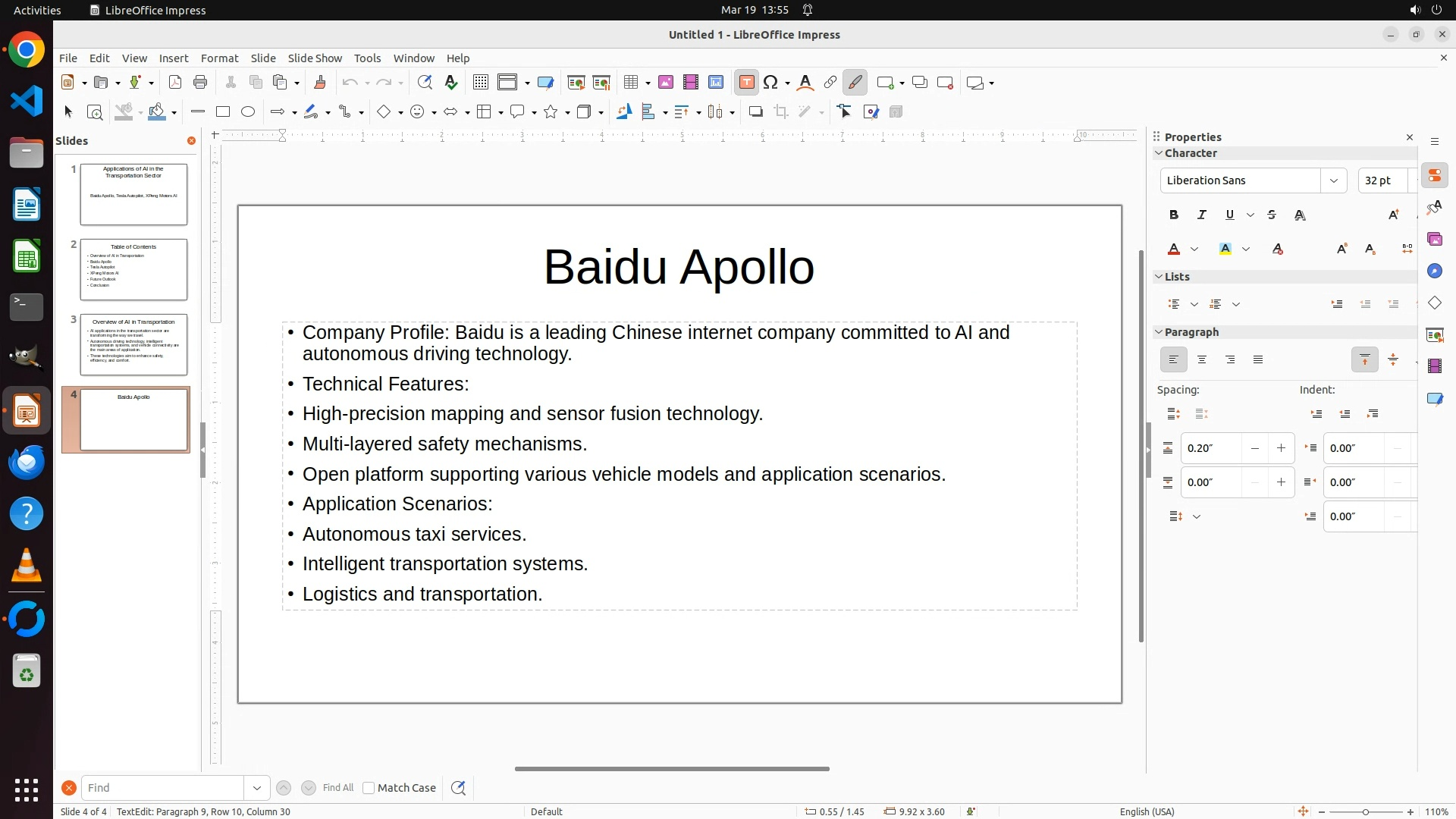Select slide 2 Table of Contents thumbnail
The height and width of the screenshot is (819, 1456).
[x=133, y=269]
